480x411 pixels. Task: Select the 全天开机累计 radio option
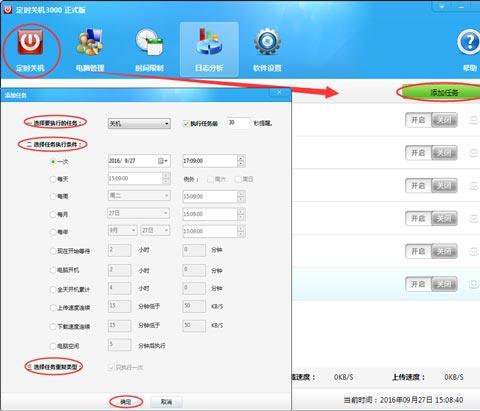[x=53, y=289]
